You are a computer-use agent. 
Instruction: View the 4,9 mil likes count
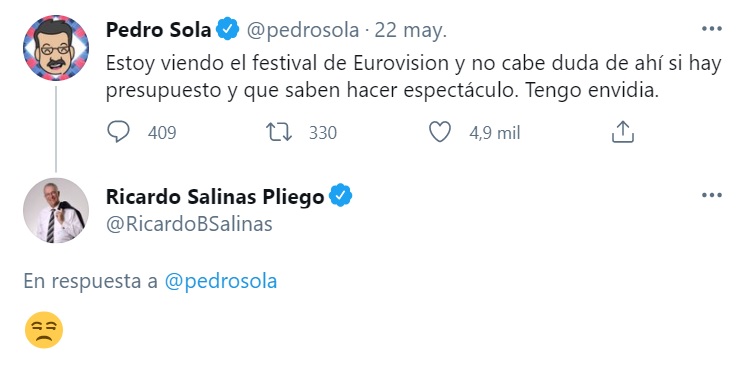tap(495, 133)
